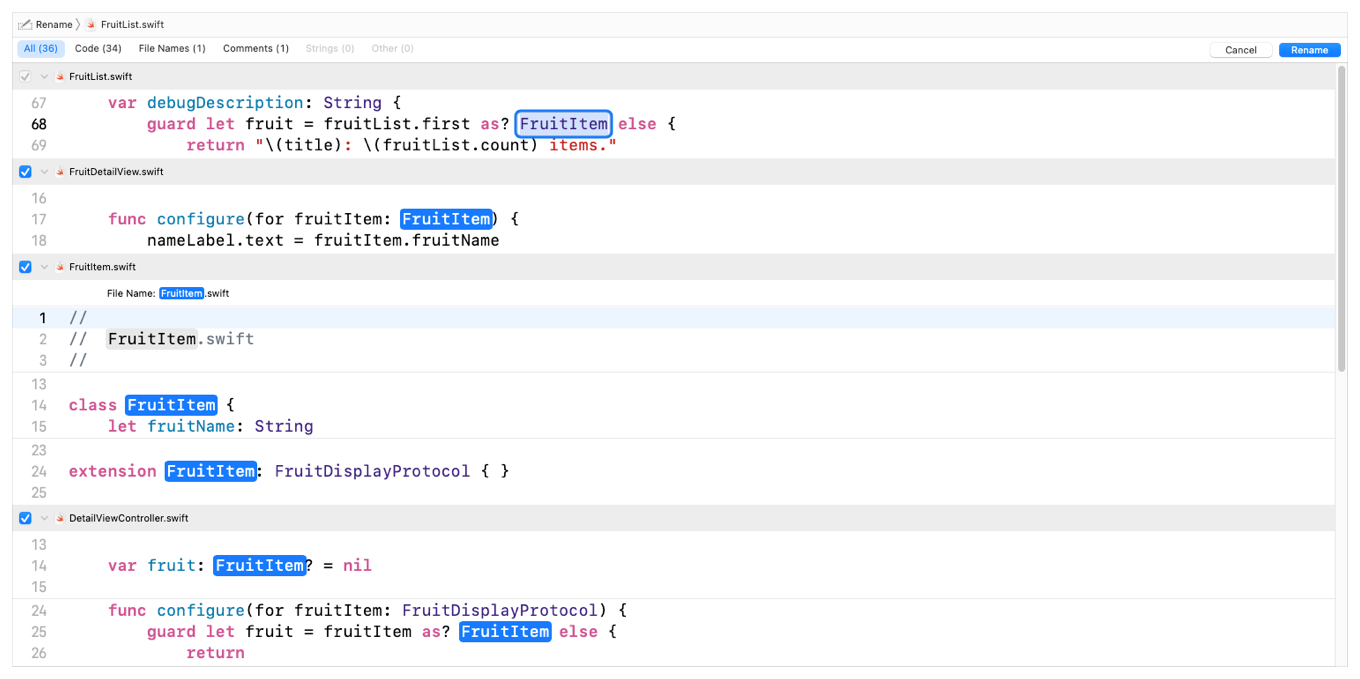Click the highlighted FruitItem in the File Name row
Screen dimensions: 1360x679
coord(181,293)
